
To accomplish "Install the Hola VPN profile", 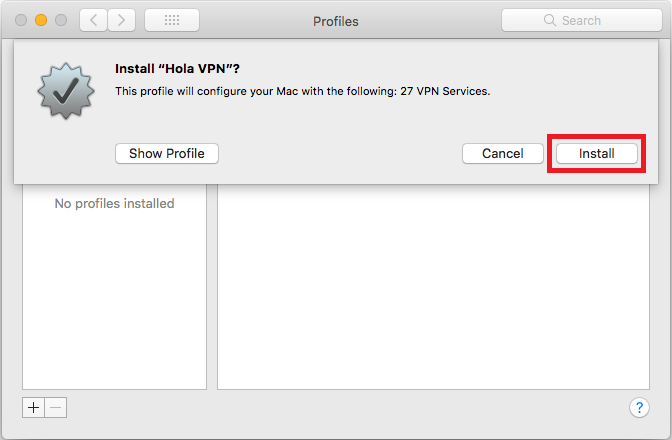I will (x=597, y=153).
